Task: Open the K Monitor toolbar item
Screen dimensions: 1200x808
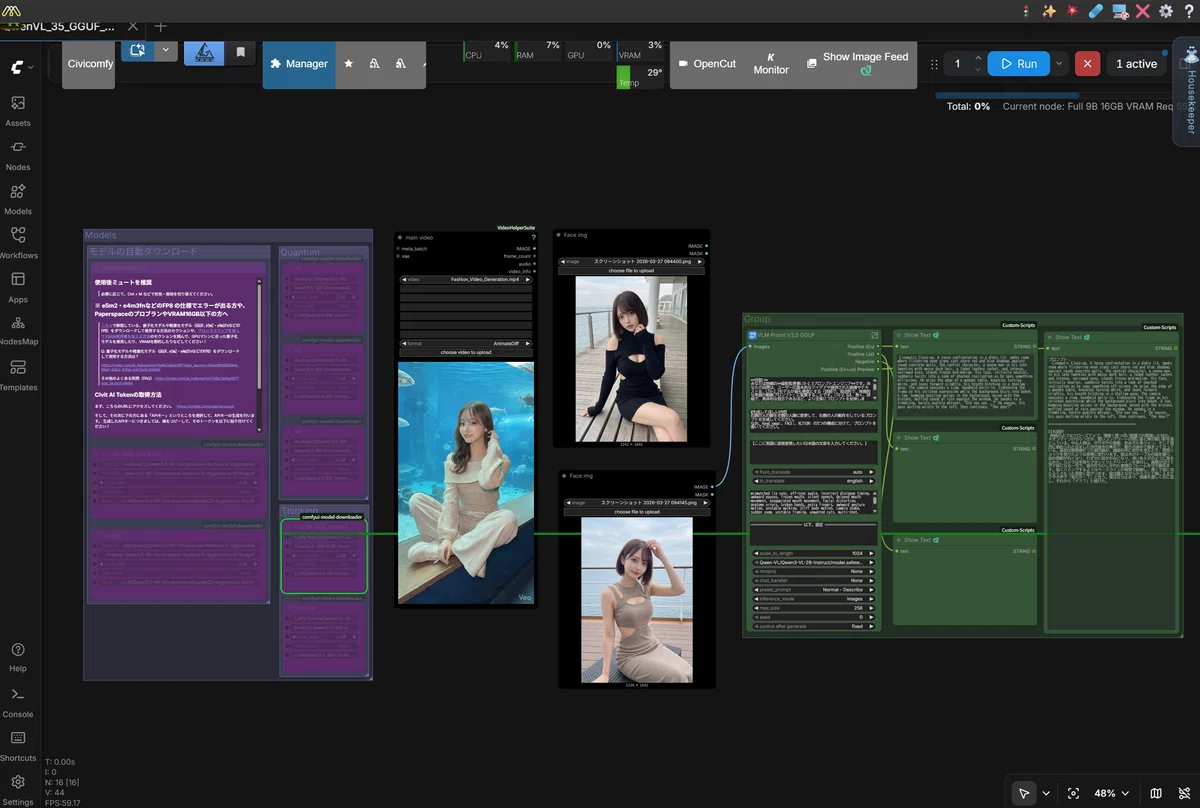Action: tap(771, 63)
